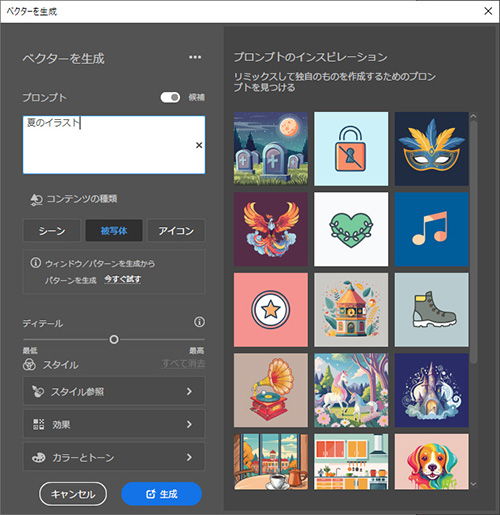Click the Detail info icon
Screen dimensions: 500x515
coord(199,322)
